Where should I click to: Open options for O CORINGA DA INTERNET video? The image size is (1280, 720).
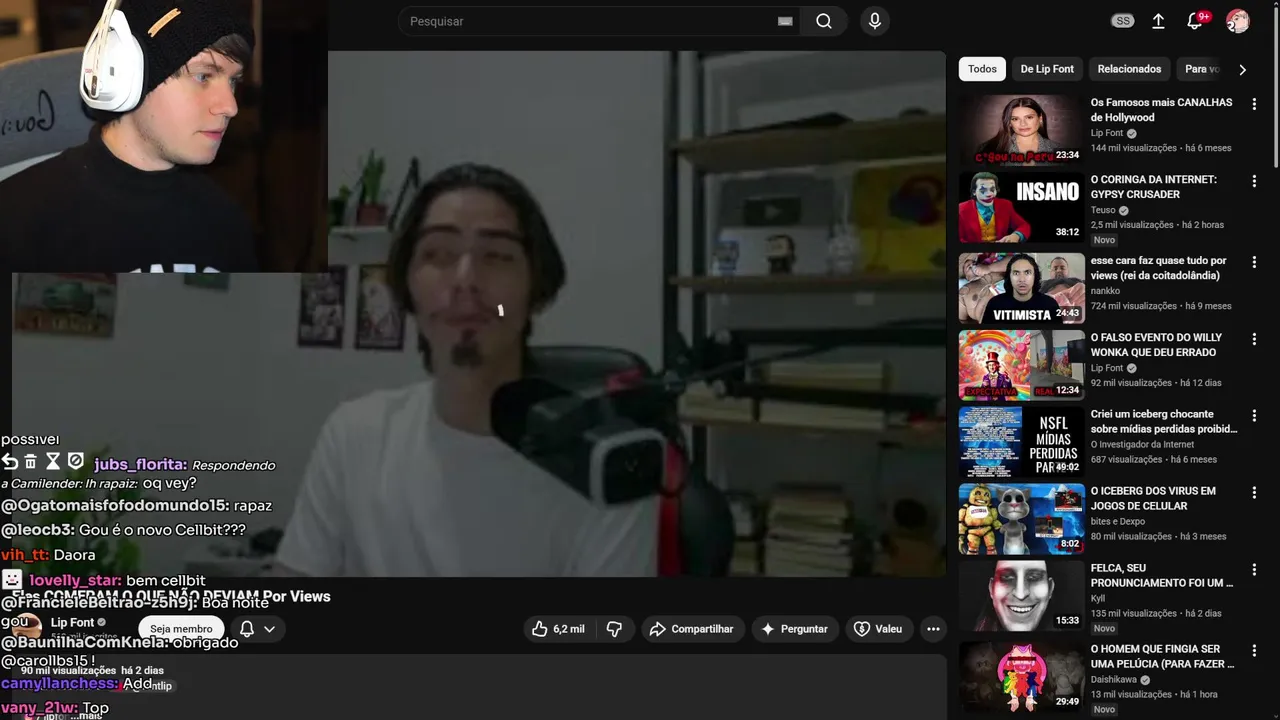click(1254, 181)
